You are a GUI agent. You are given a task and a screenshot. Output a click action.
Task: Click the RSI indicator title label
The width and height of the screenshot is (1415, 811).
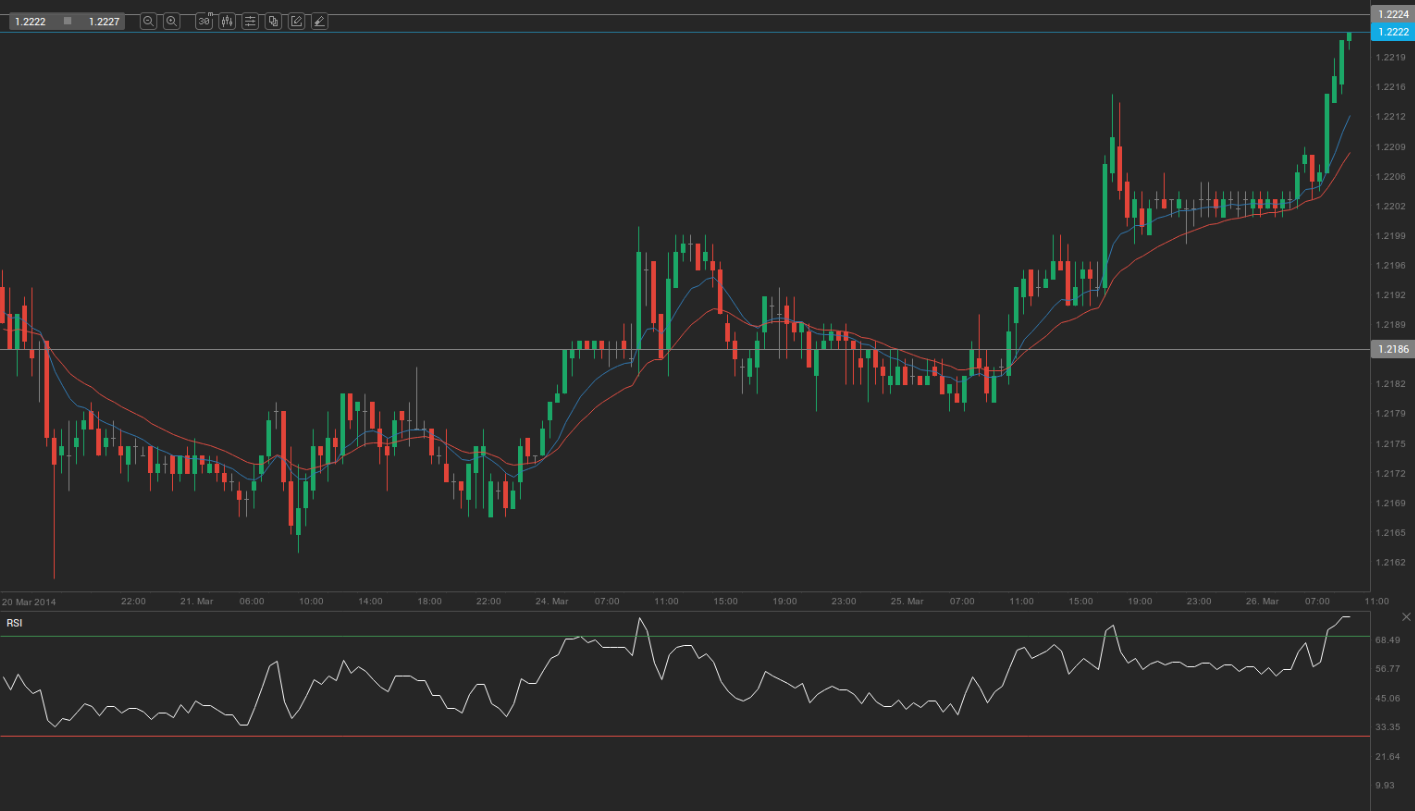(x=14, y=623)
